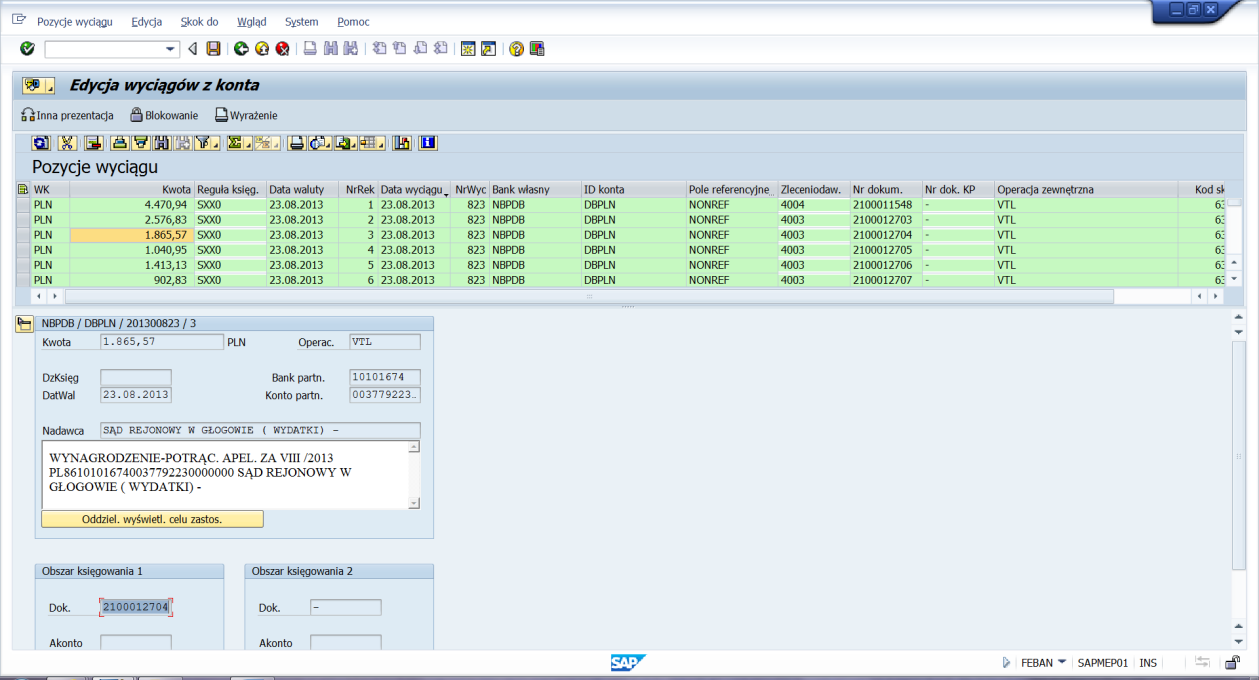This screenshot has width=1259, height=680.
Task: Click the Nr dokum. column header
Action: [885, 189]
